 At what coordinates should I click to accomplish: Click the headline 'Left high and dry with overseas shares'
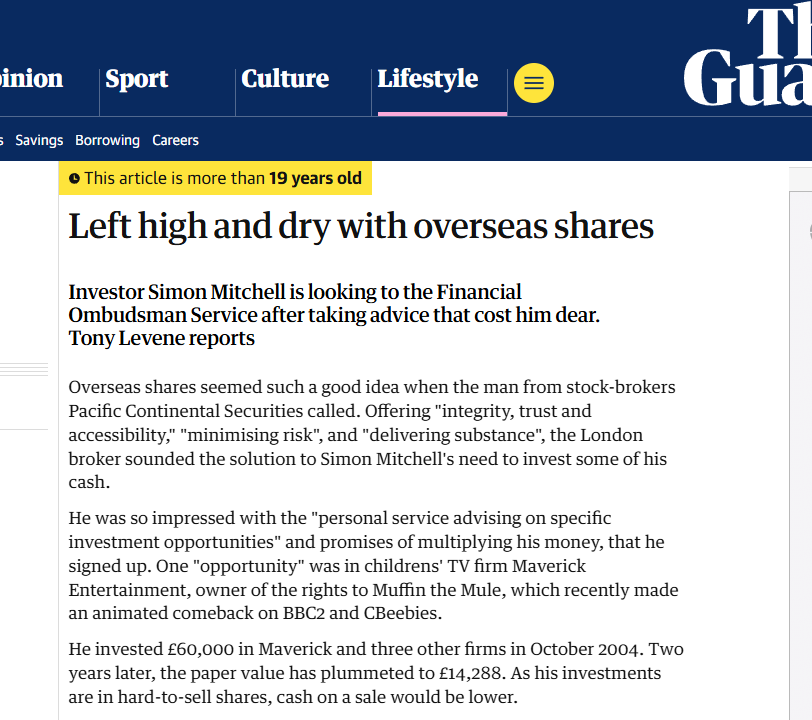(x=361, y=227)
